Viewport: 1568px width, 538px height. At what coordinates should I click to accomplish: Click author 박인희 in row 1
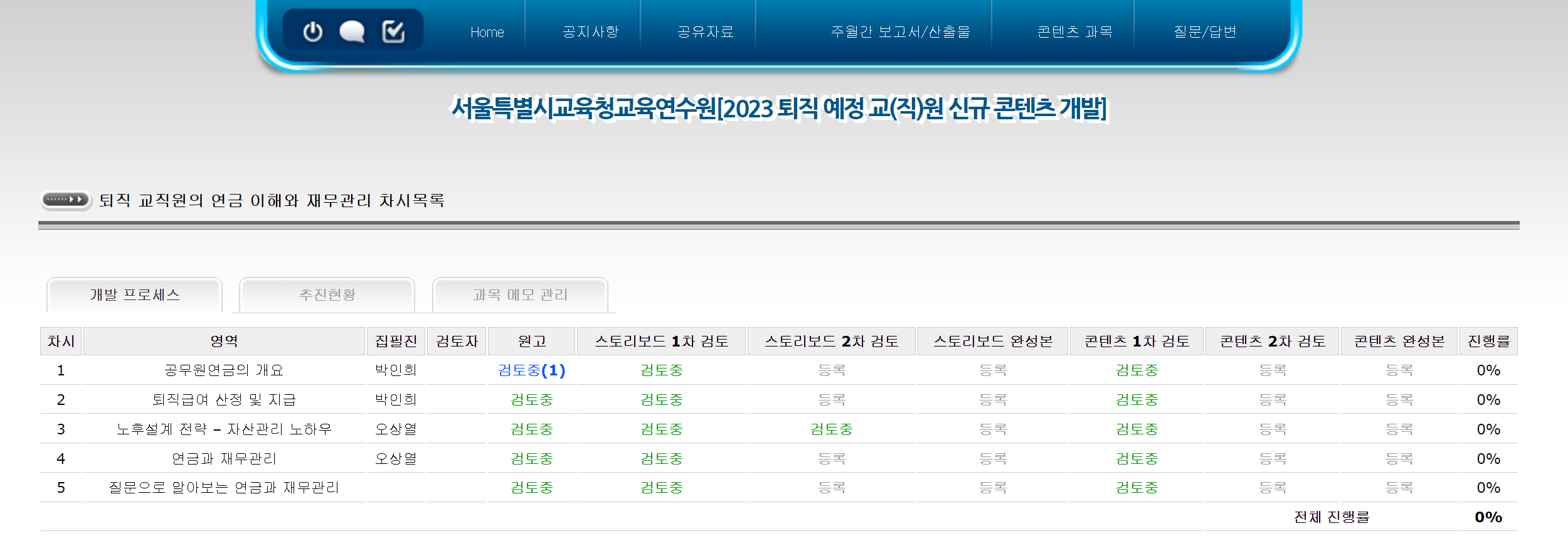pyautogui.click(x=396, y=370)
